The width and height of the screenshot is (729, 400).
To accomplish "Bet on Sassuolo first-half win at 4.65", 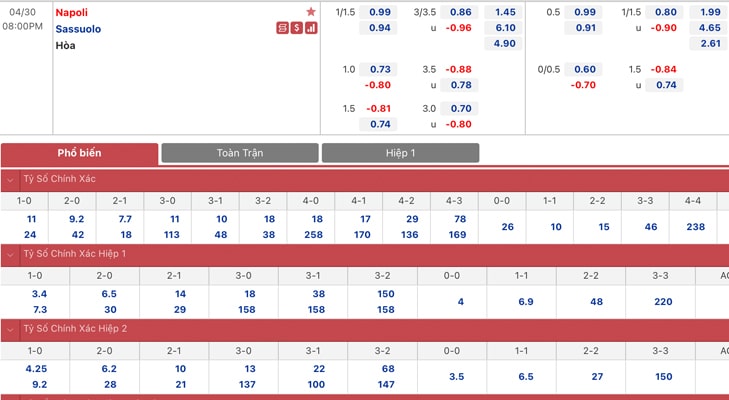I will tap(709, 28).
